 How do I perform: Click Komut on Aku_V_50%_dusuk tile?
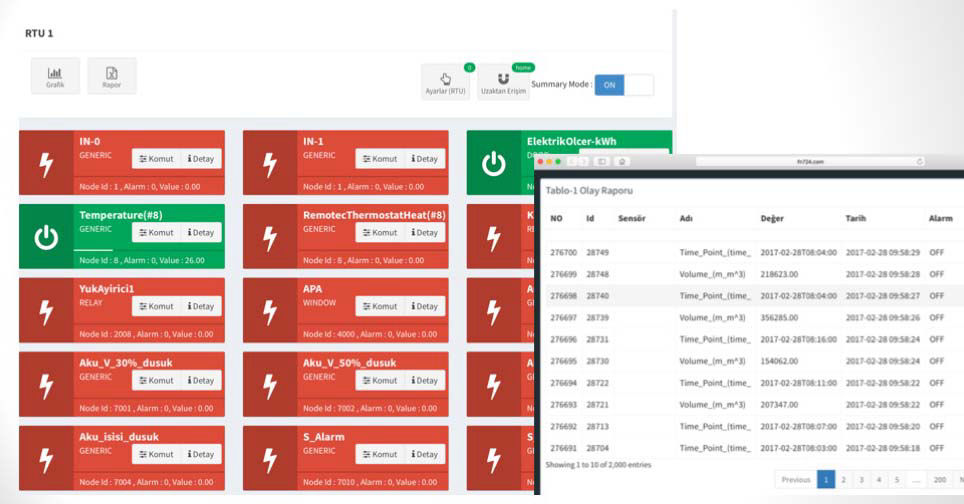coord(380,380)
